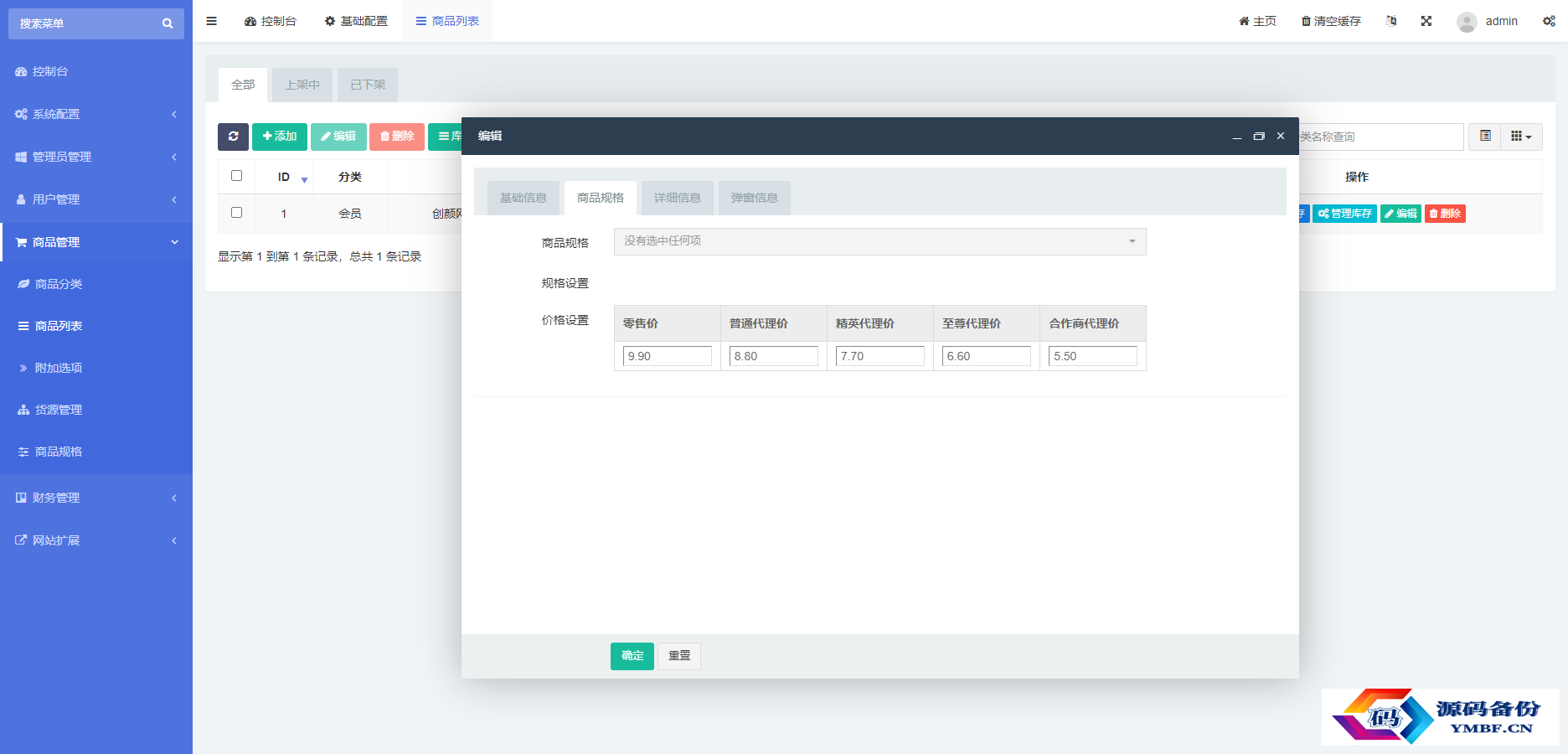Click the 精英代理价 input with 7.70

tap(880, 356)
